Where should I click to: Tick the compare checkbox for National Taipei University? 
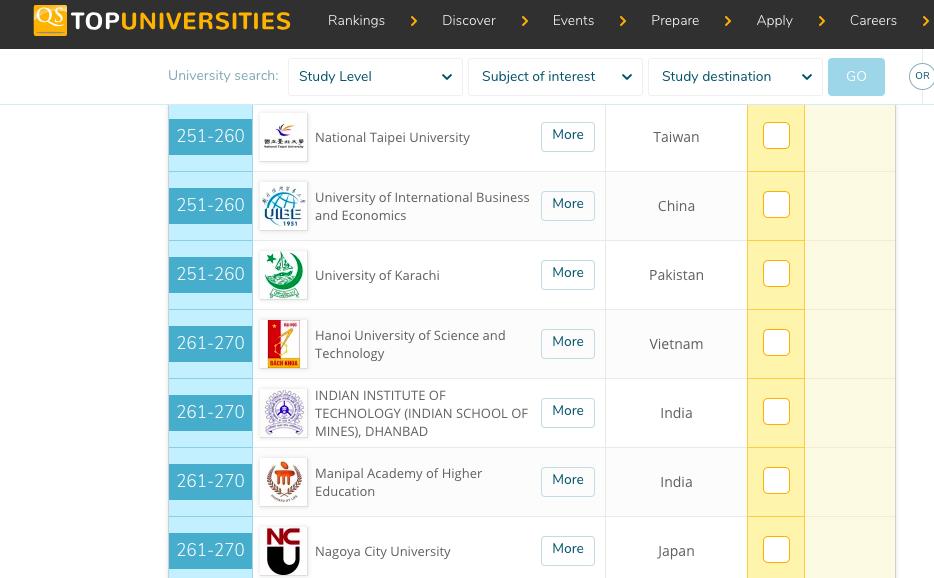click(776, 136)
